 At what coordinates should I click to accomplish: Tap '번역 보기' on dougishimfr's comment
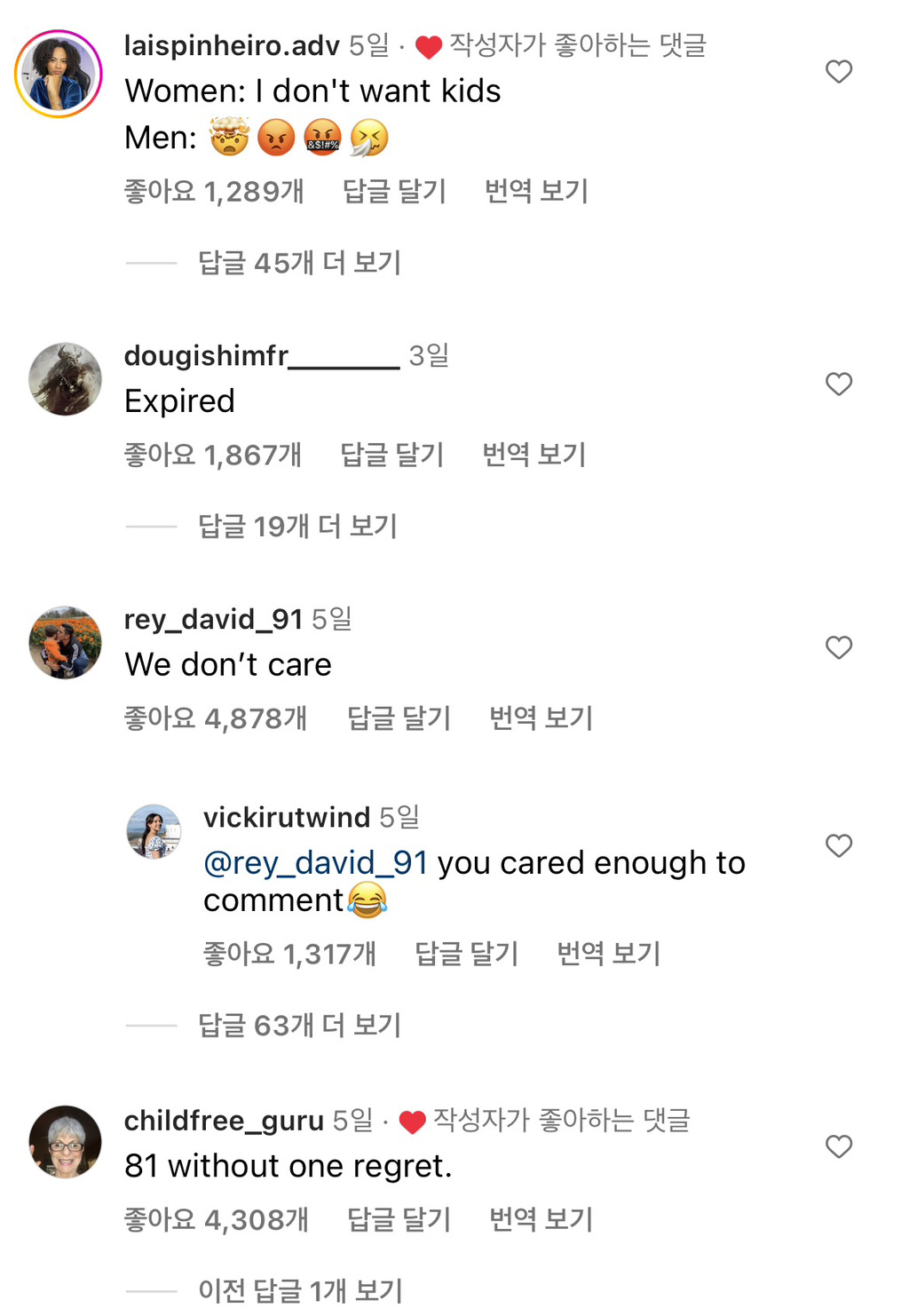531,454
